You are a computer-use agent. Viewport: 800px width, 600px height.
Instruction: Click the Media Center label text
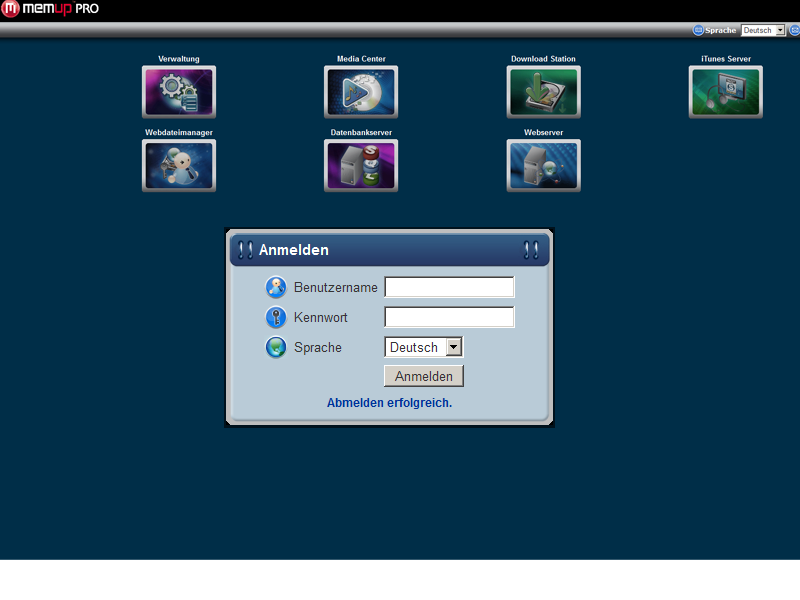tap(361, 59)
